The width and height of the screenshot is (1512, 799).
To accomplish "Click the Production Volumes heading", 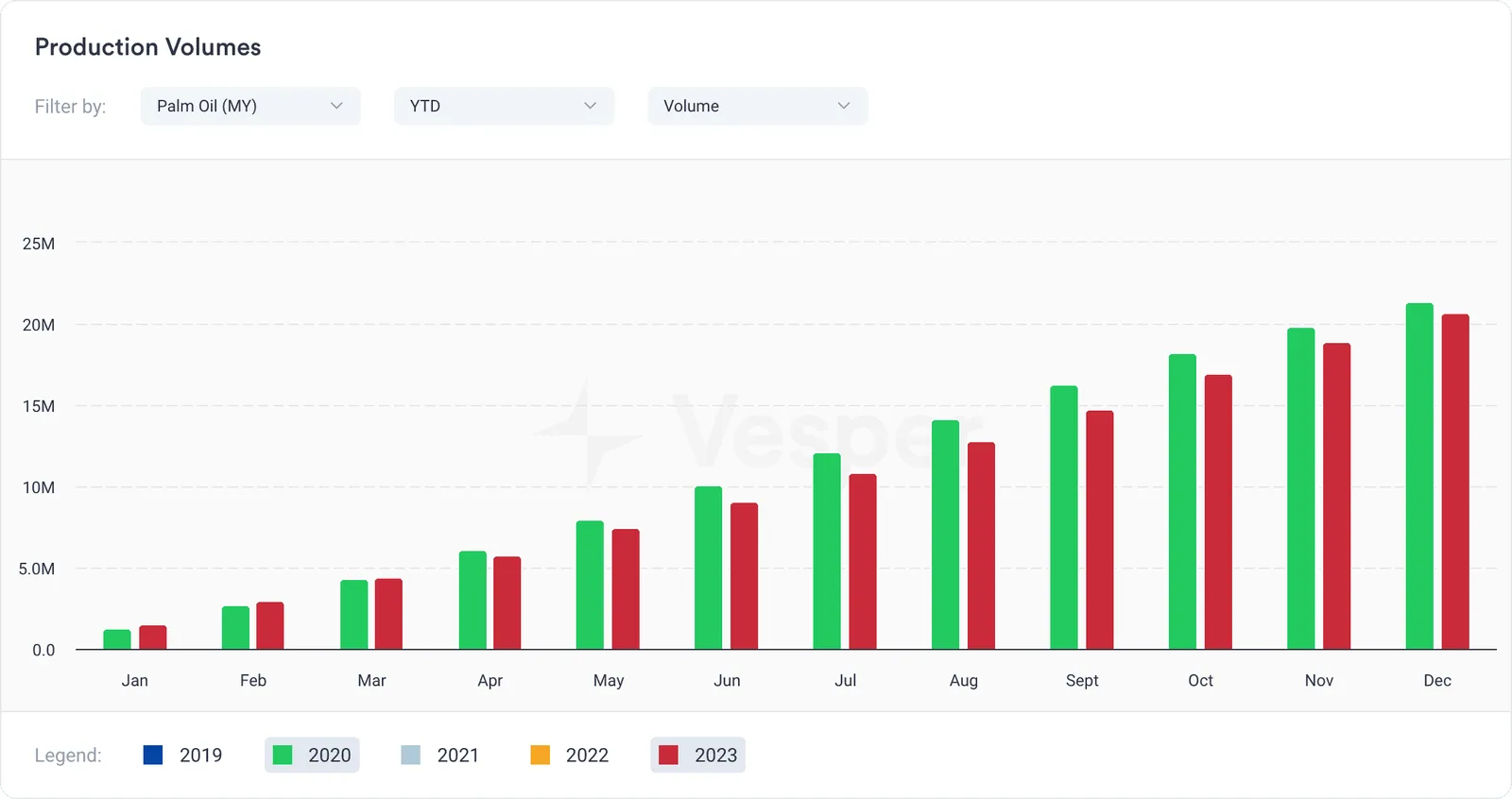I will pyautogui.click(x=147, y=47).
